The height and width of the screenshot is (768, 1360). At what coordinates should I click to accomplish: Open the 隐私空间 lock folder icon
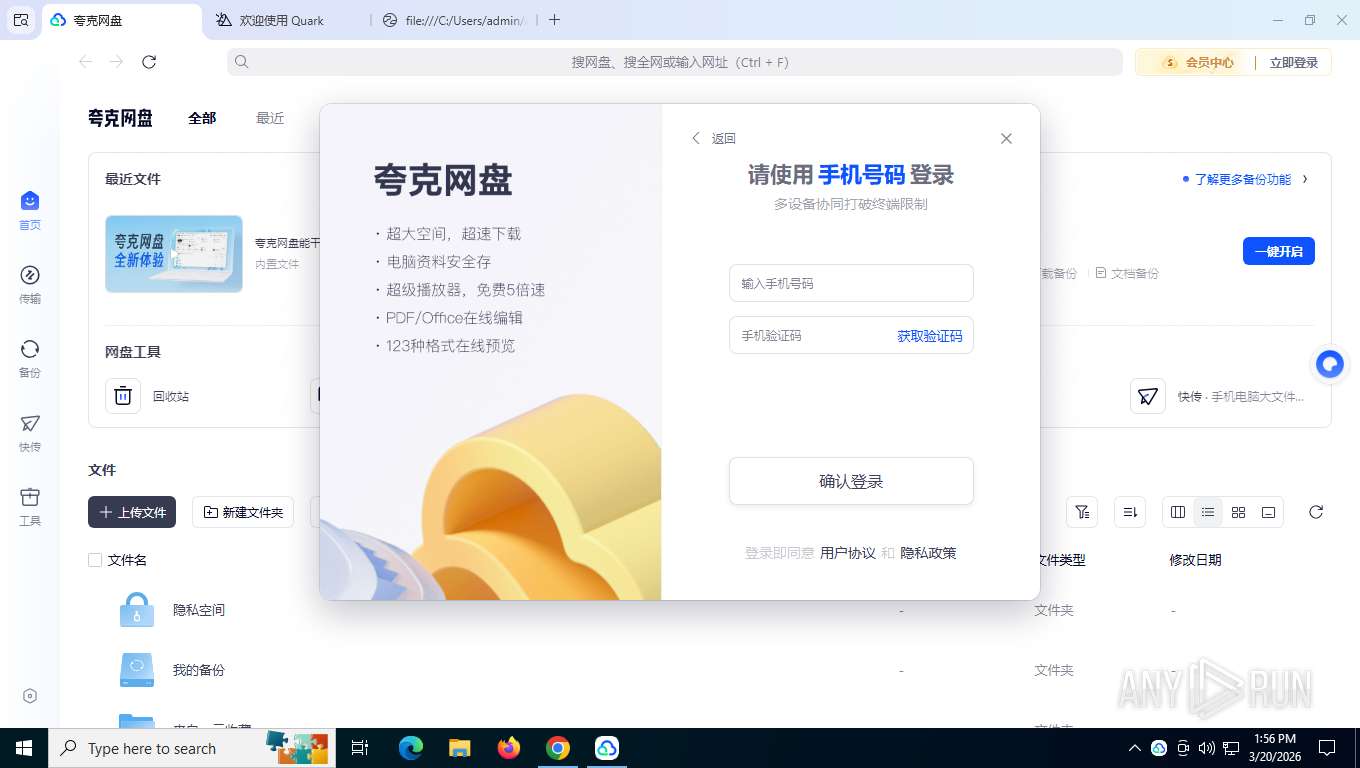click(x=137, y=610)
